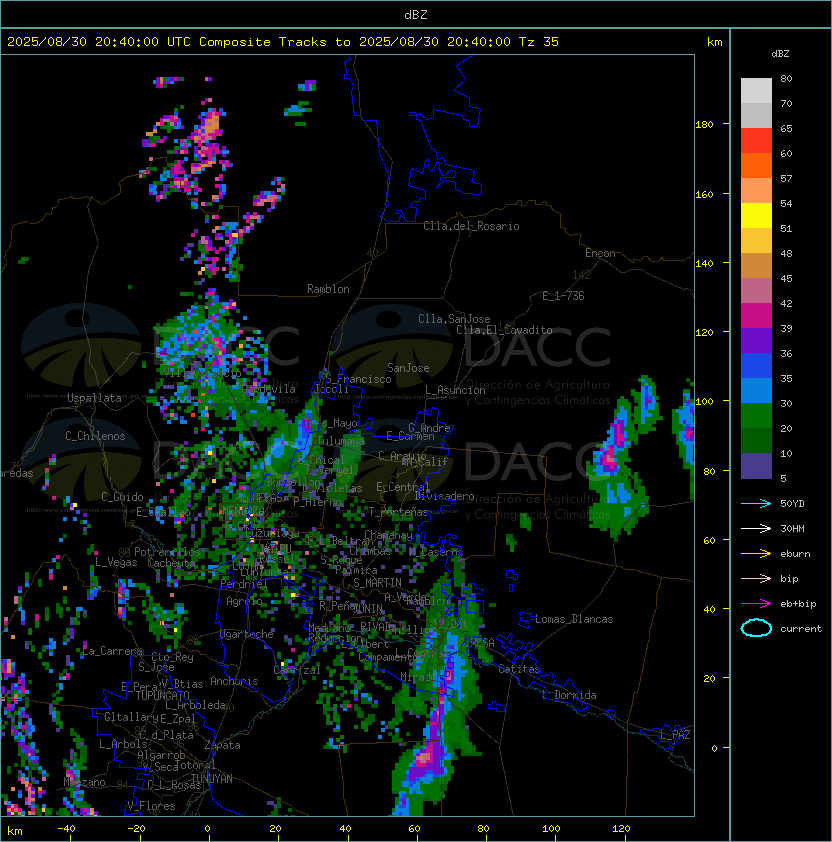Click the 'Carrizal' map label
Image resolution: width=832 pixels, height=842 pixels.
pyautogui.click(x=297, y=670)
